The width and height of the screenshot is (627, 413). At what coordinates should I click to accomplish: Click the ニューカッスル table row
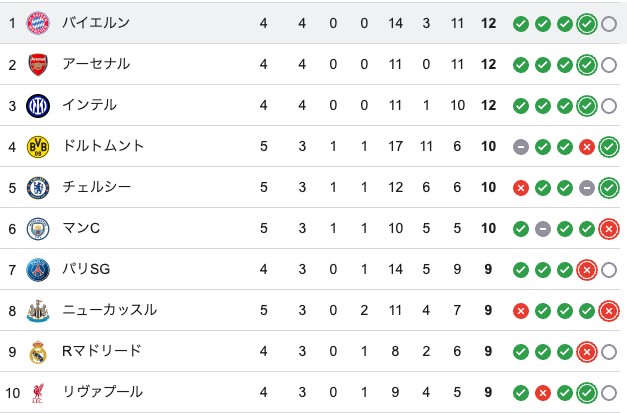pos(300,311)
